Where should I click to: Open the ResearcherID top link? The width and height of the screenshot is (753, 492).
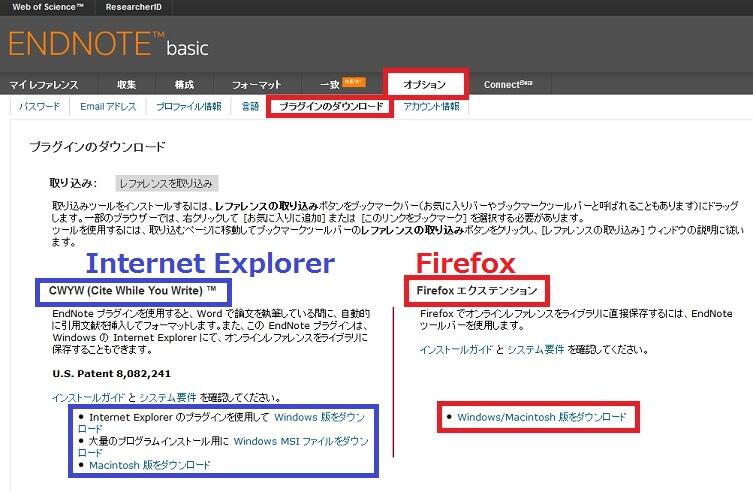[x=134, y=7]
